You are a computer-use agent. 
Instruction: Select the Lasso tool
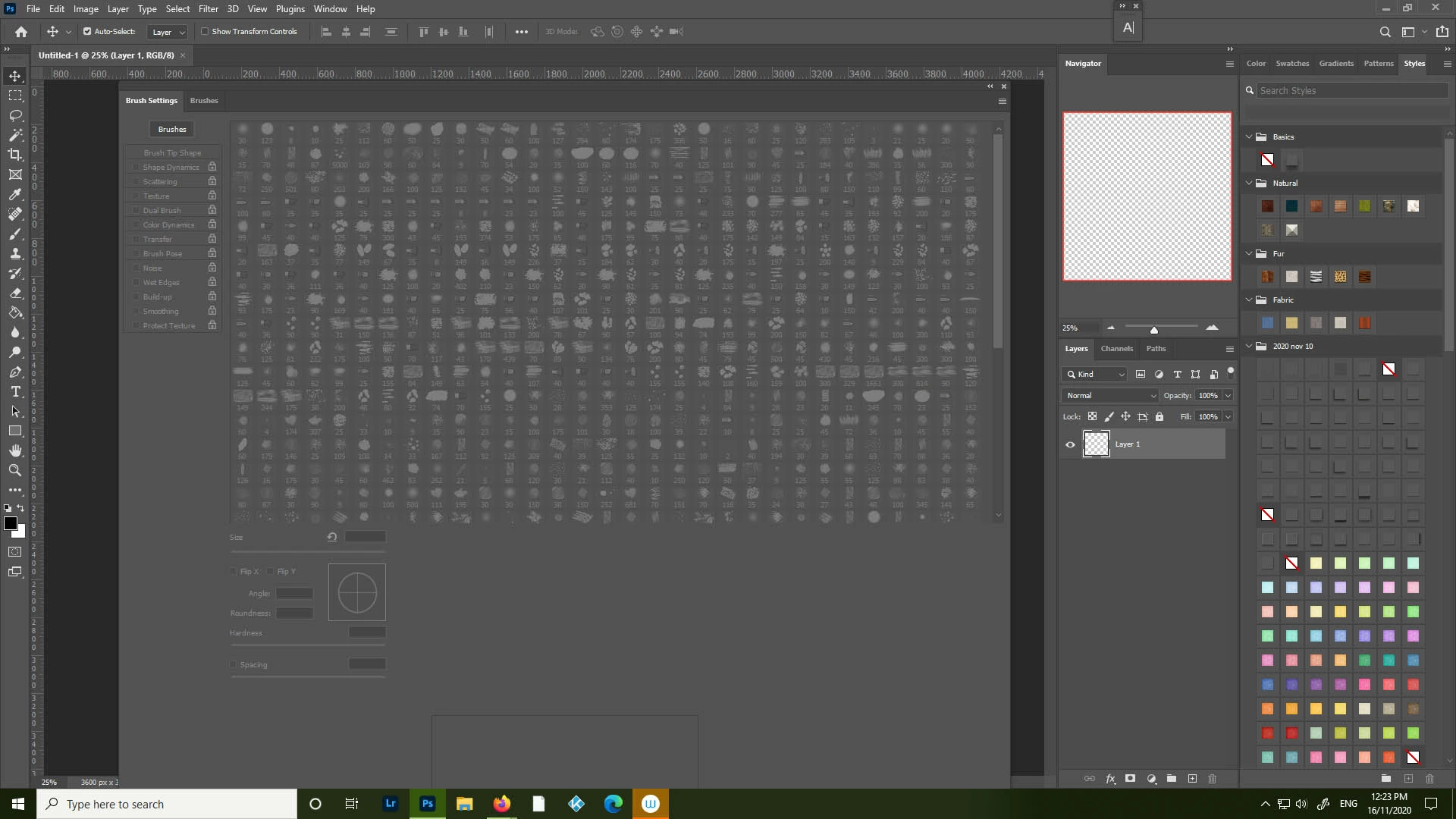[x=15, y=115]
